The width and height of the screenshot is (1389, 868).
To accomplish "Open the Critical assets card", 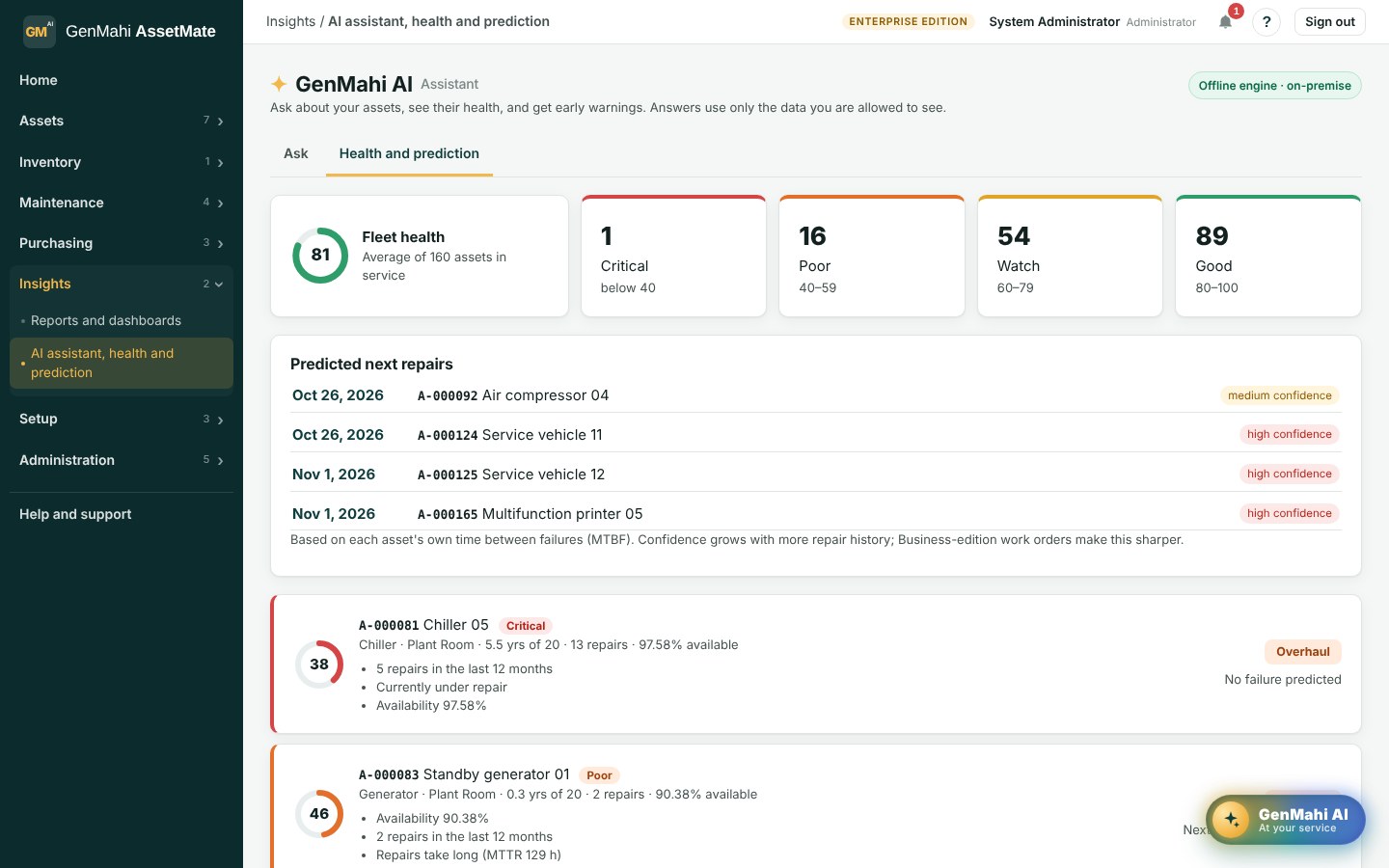I will [673, 256].
